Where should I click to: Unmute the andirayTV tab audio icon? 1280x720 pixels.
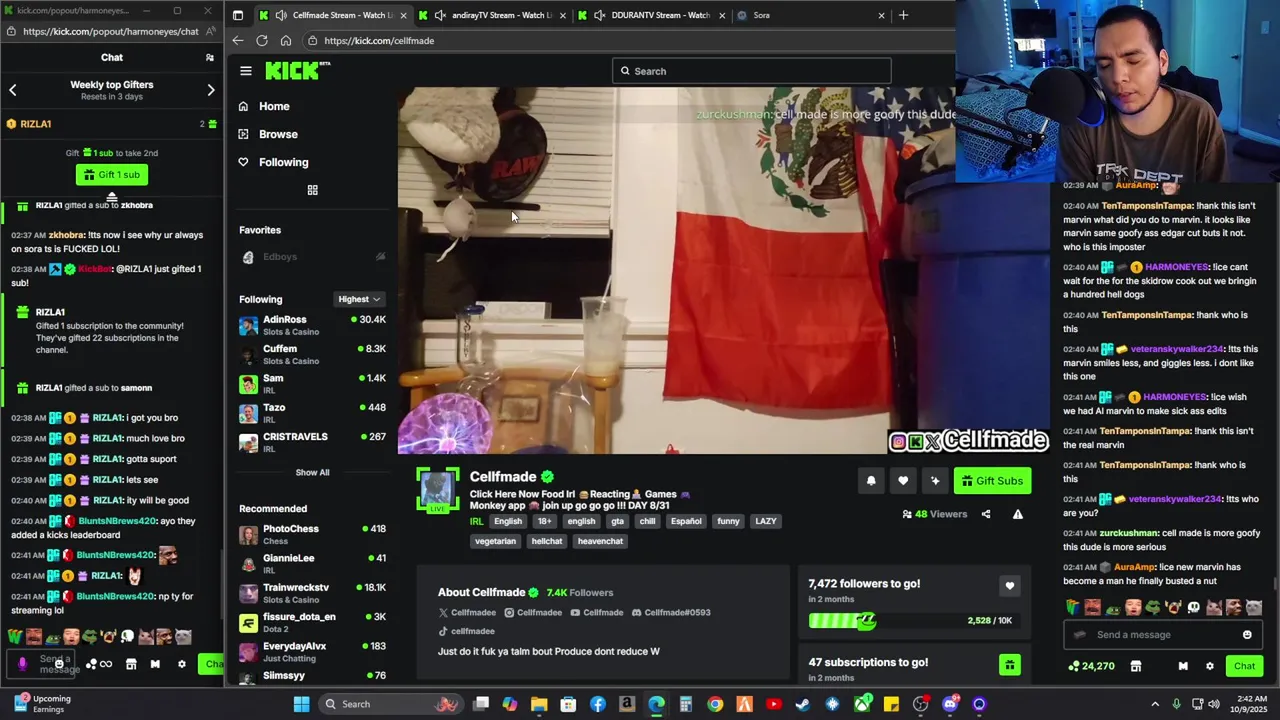(x=440, y=15)
